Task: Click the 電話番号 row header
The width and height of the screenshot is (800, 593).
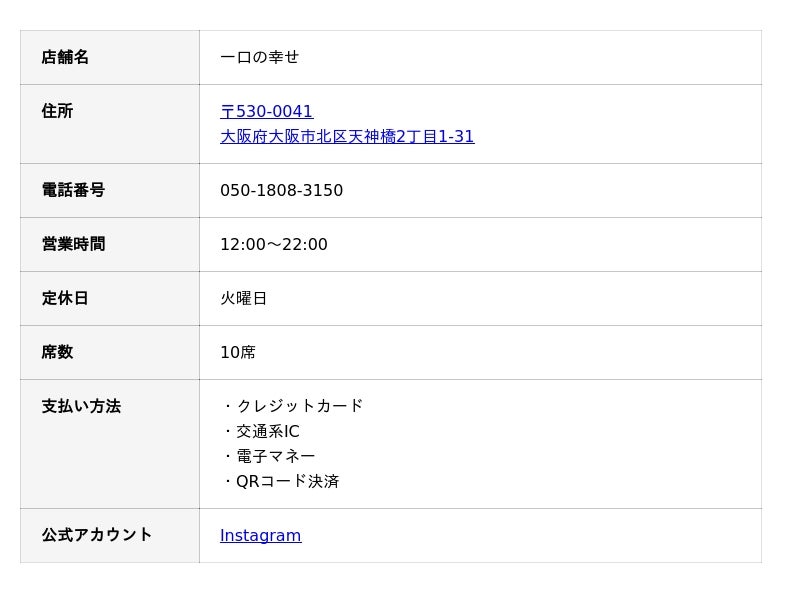Action: 73,191
